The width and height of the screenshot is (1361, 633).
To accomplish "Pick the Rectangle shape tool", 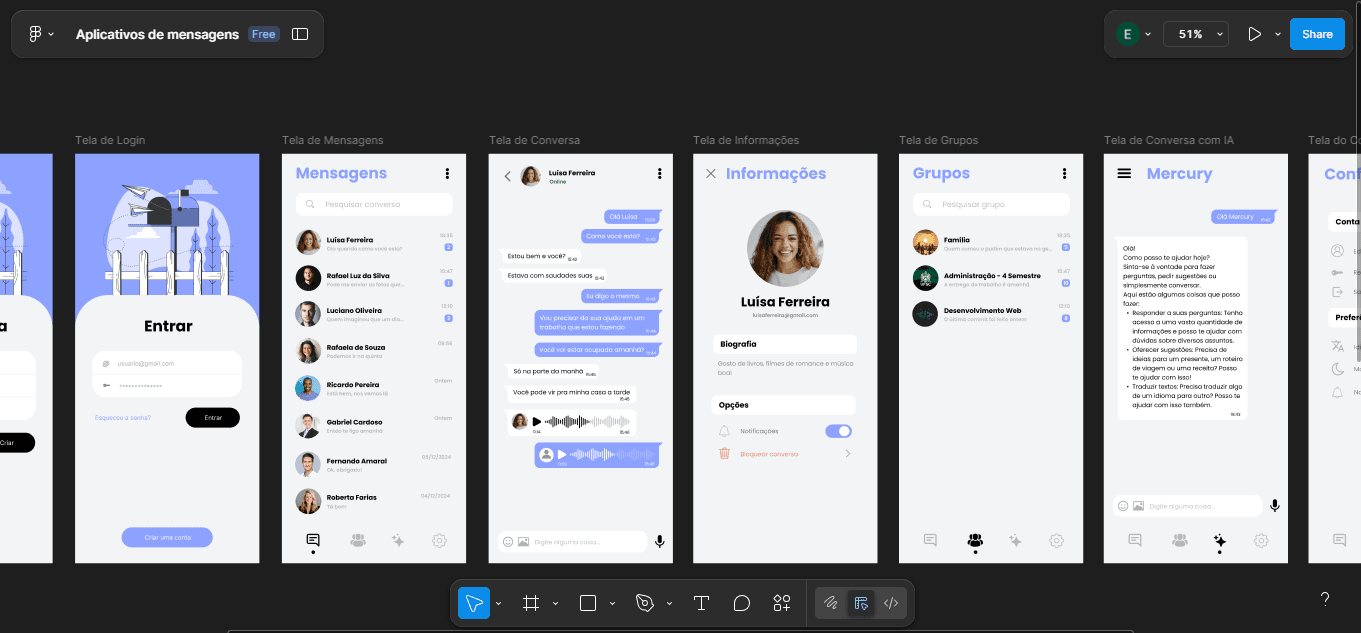I will [x=588, y=603].
